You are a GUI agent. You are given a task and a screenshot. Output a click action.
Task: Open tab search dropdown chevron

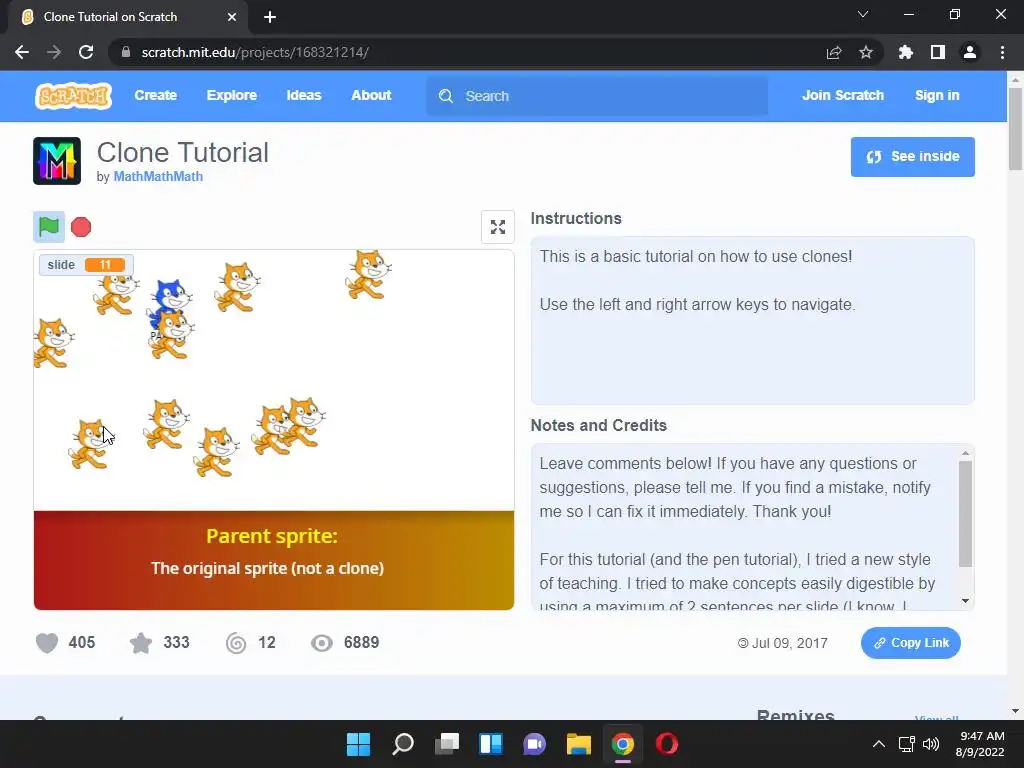(x=863, y=14)
